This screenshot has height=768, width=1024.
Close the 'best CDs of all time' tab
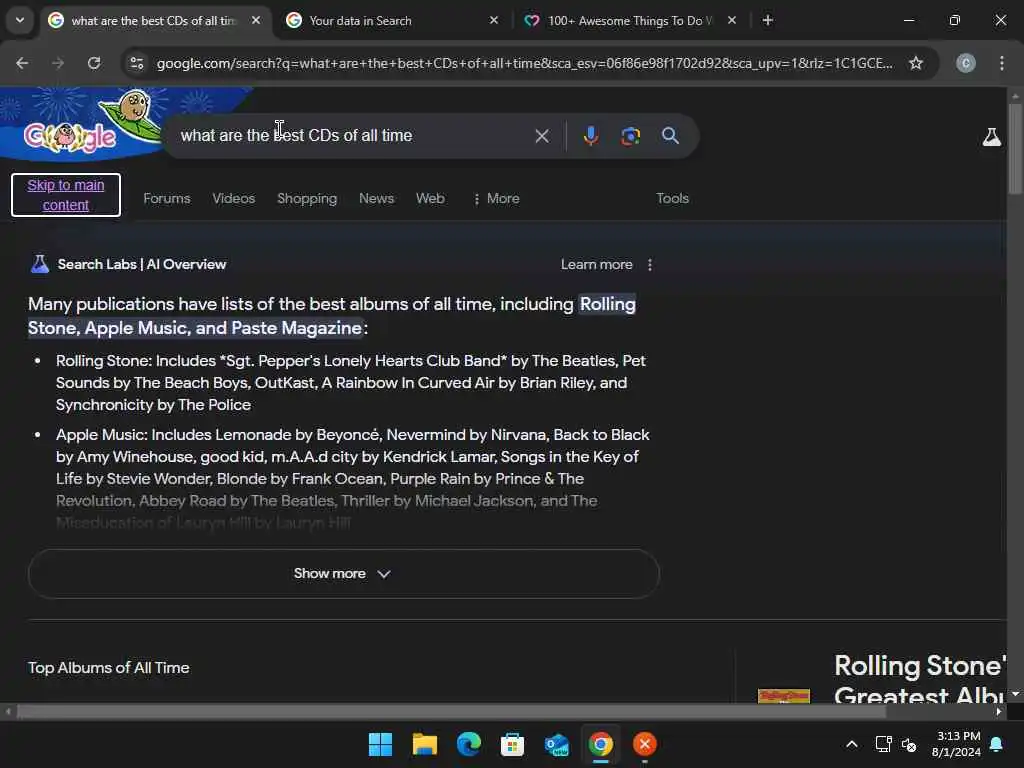coord(256,21)
